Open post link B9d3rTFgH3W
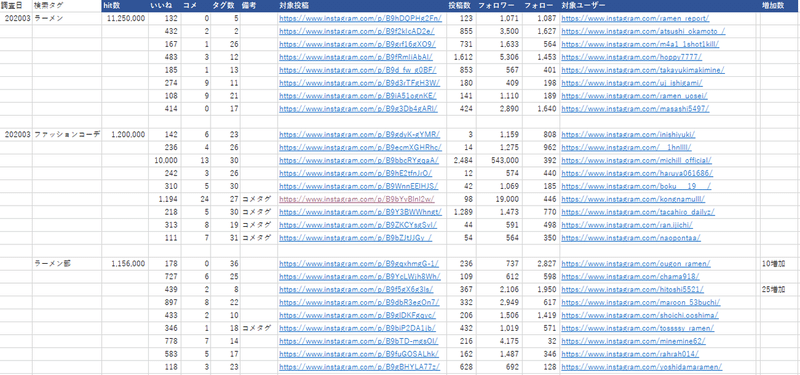800x375 pixels. (x=359, y=83)
